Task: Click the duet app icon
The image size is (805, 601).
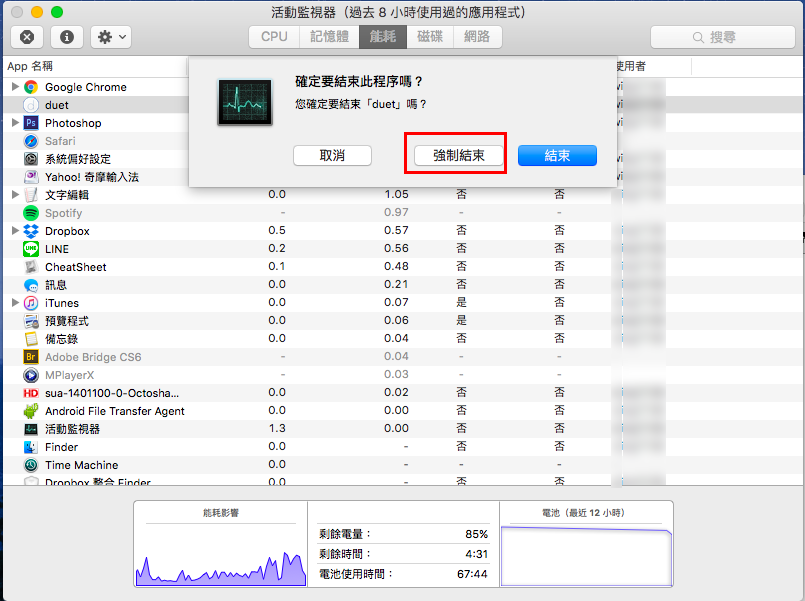Action: (x=31, y=105)
